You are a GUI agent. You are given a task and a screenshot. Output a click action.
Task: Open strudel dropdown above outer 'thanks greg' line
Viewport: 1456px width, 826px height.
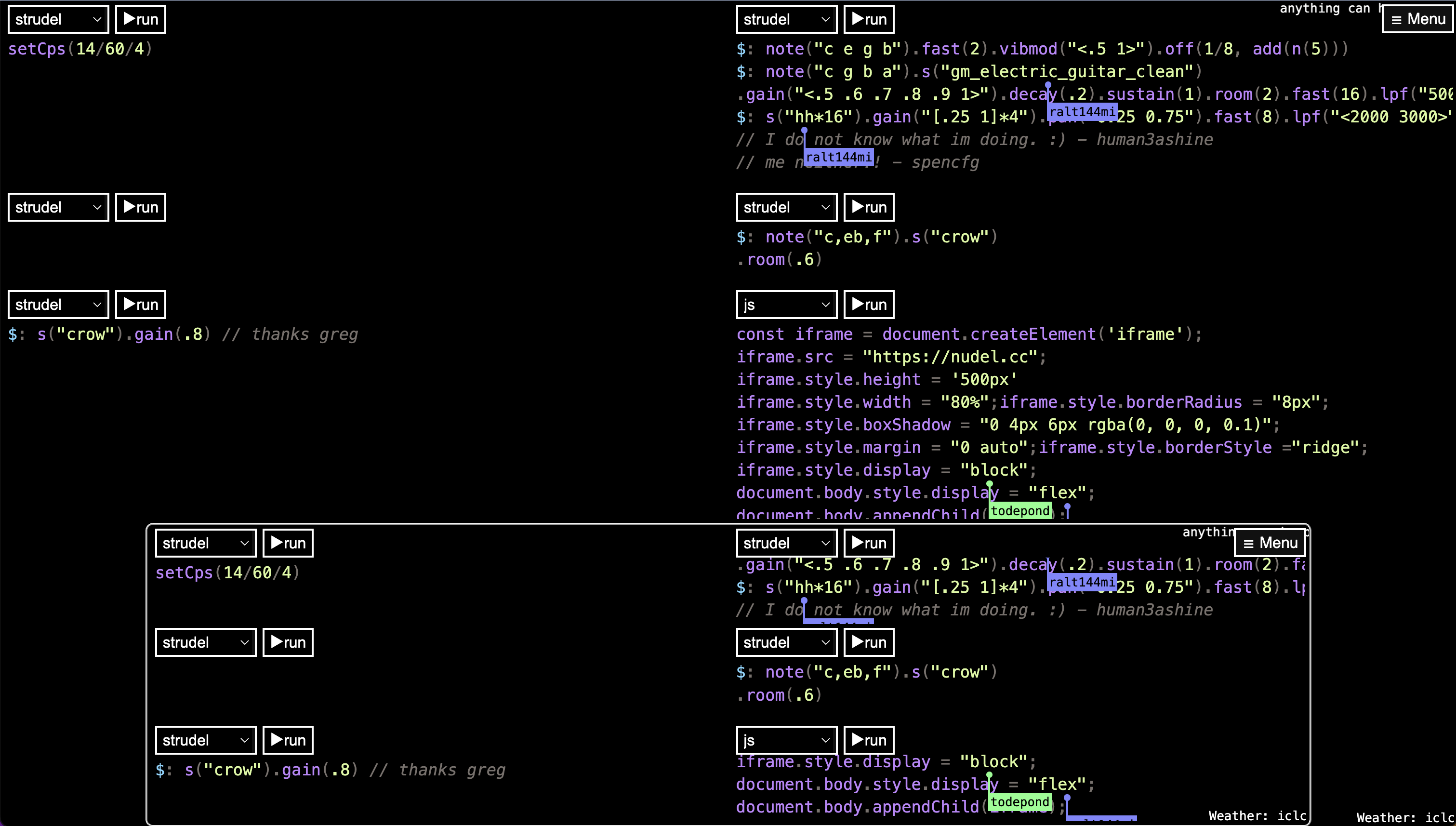pos(58,305)
